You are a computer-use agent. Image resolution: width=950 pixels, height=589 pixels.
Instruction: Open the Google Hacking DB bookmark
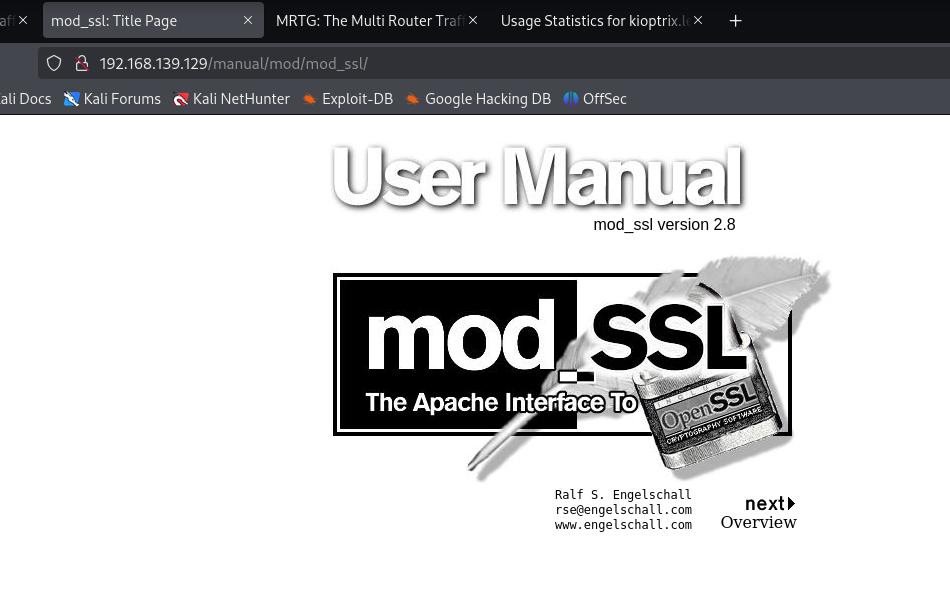478,99
